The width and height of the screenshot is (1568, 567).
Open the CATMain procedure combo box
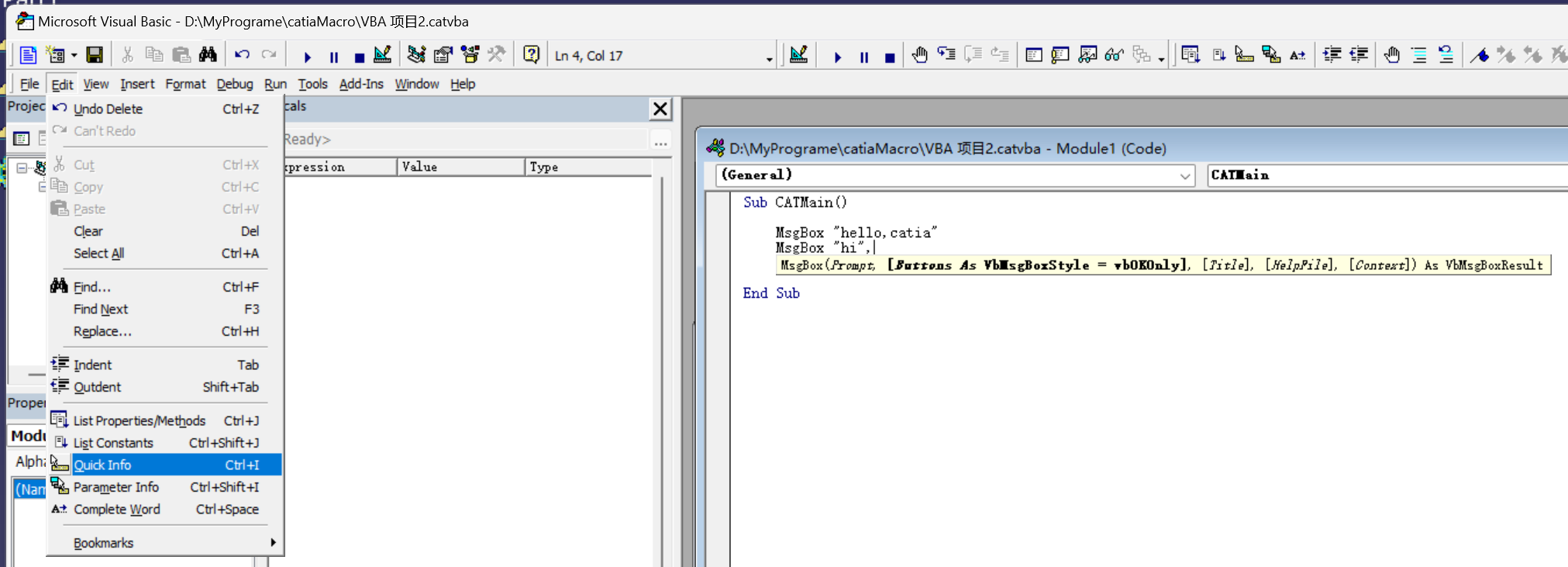[x=1387, y=175]
